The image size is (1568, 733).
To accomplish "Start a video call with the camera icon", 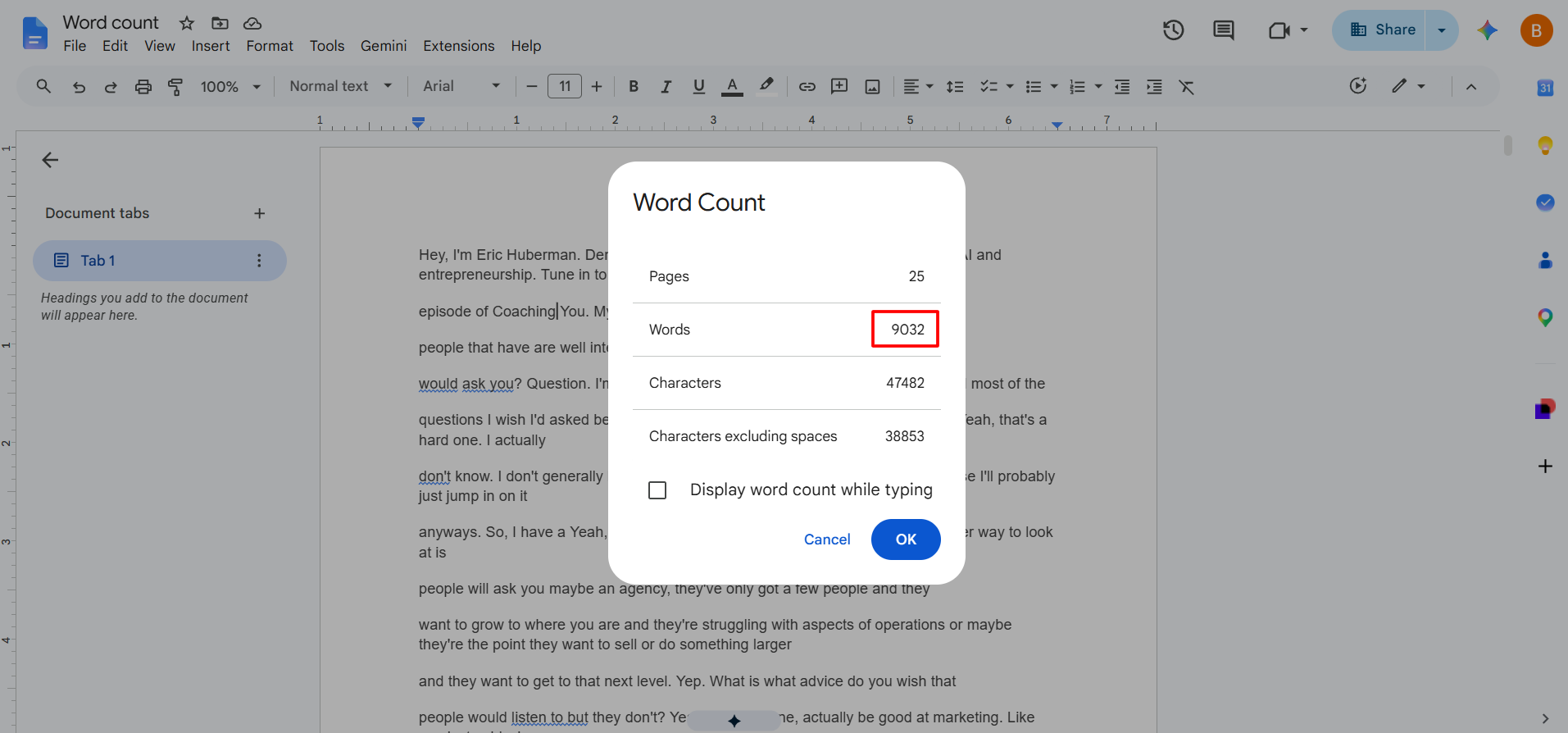I will (1279, 30).
